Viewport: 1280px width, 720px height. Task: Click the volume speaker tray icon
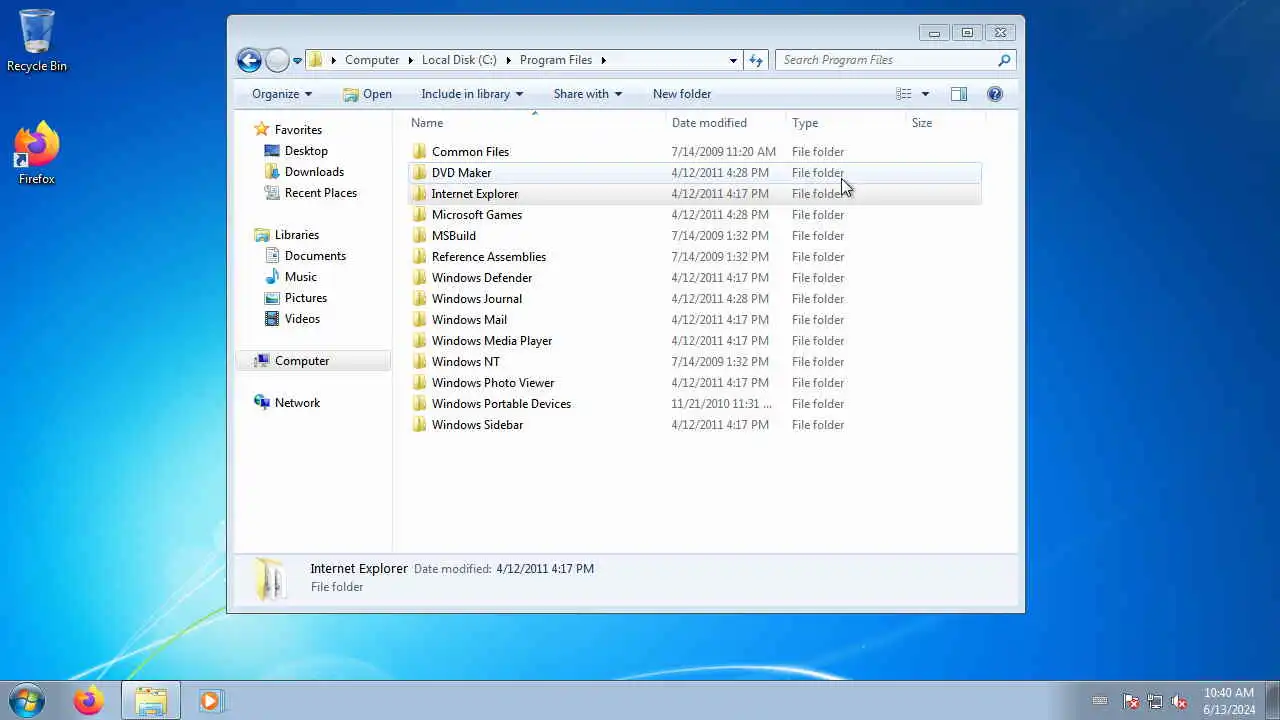pos(1179,702)
